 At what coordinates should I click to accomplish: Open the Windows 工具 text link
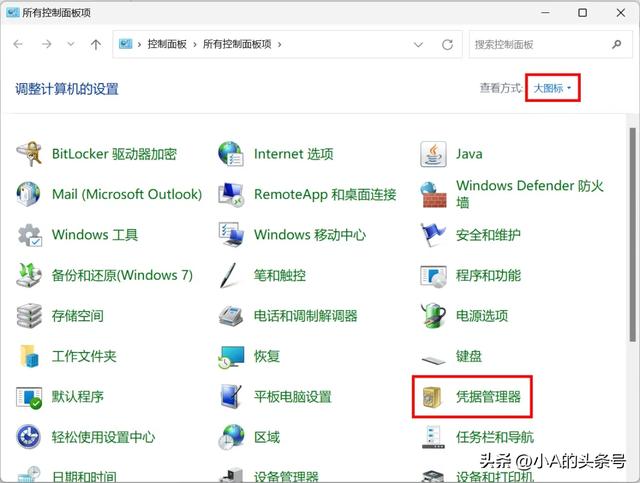95,235
